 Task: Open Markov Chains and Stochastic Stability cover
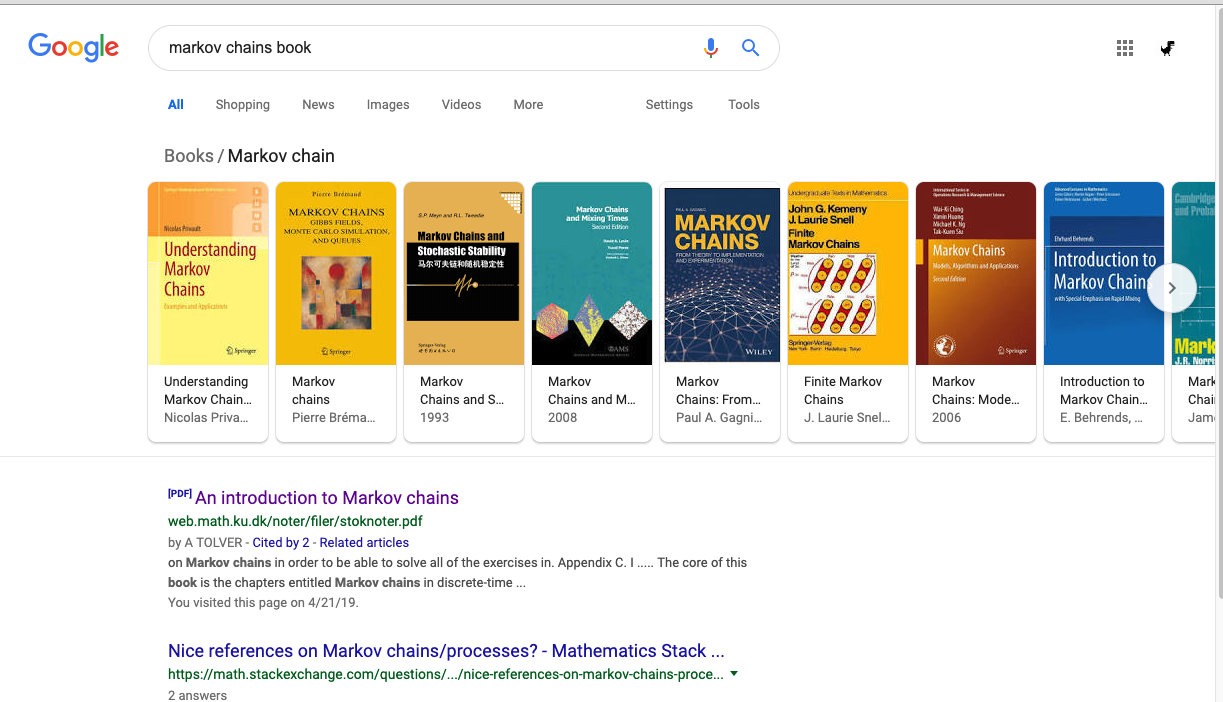[464, 273]
